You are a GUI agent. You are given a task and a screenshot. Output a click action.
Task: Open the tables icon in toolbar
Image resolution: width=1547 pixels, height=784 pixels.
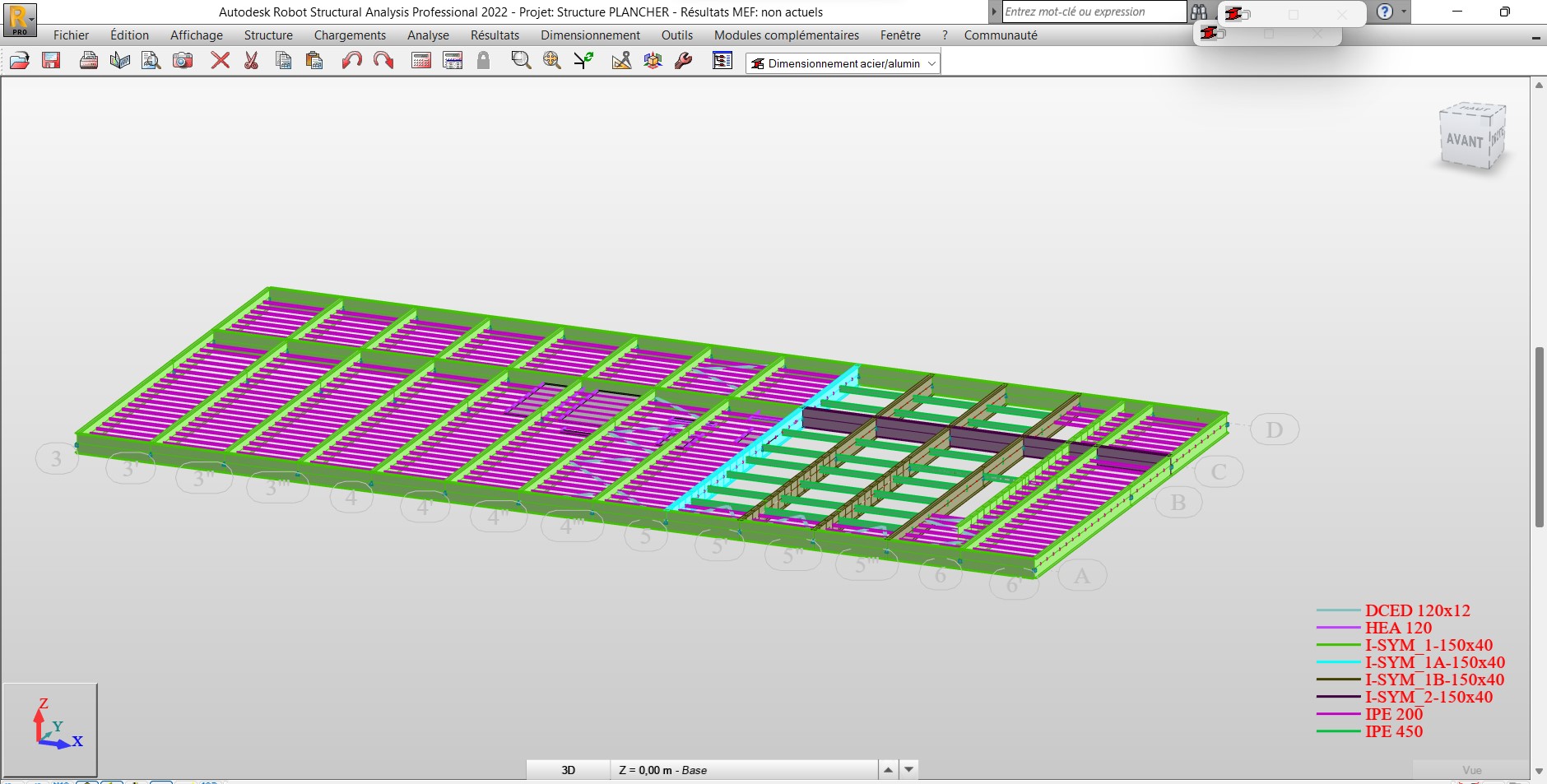tap(453, 61)
